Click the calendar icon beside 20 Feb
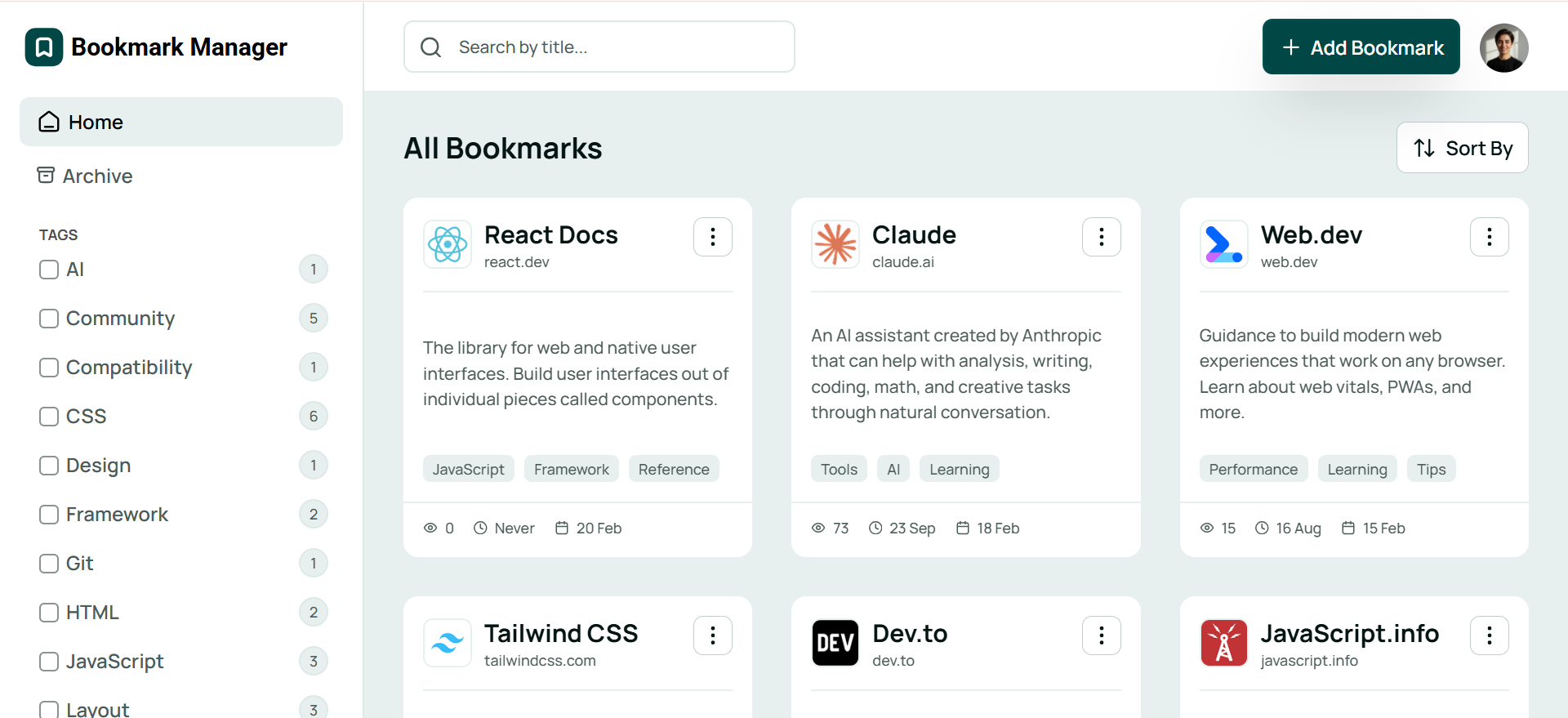 click(562, 528)
